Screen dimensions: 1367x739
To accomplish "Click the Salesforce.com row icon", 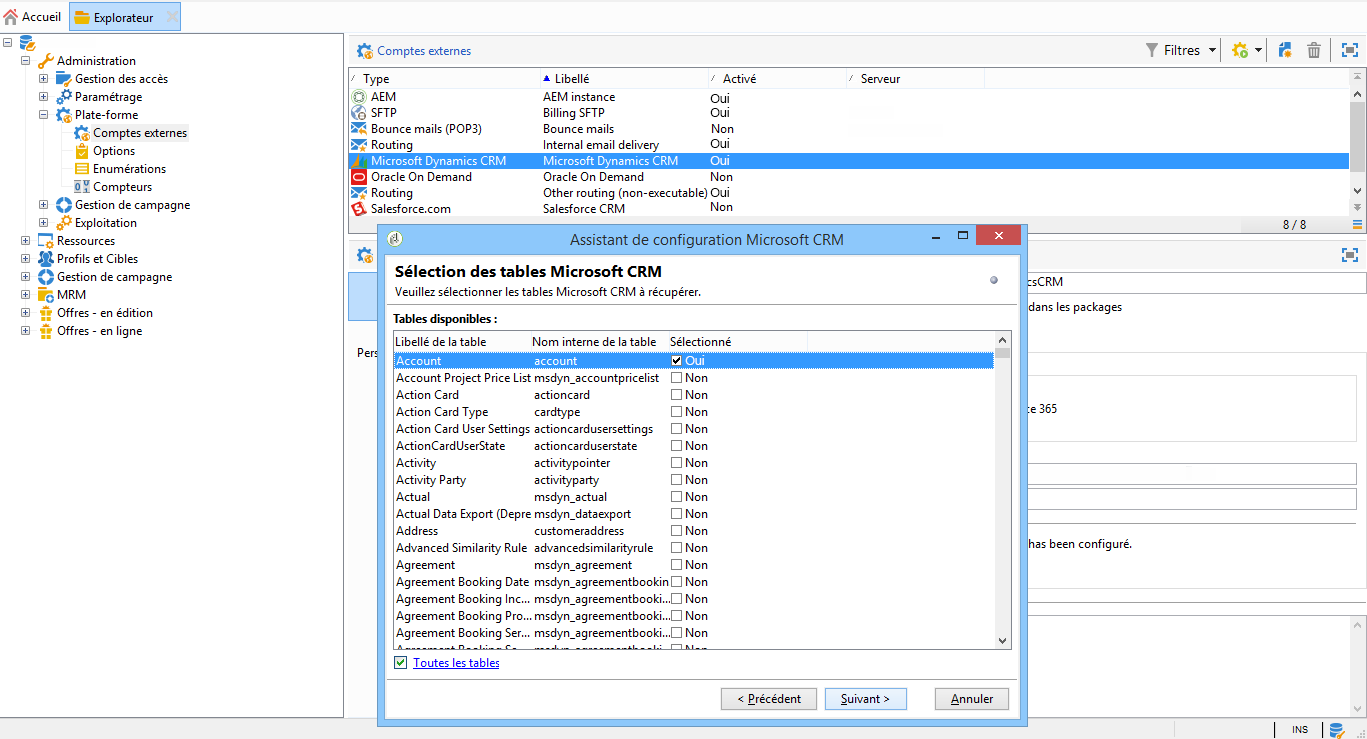I will [359, 209].
